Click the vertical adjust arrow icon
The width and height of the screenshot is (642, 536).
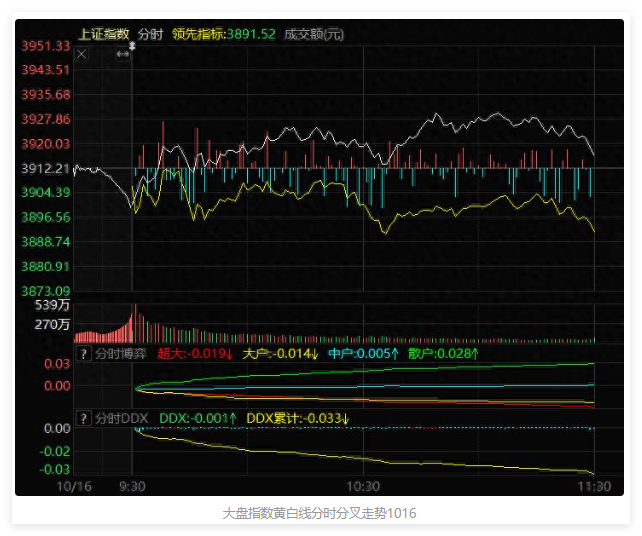click(x=132, y=45)
